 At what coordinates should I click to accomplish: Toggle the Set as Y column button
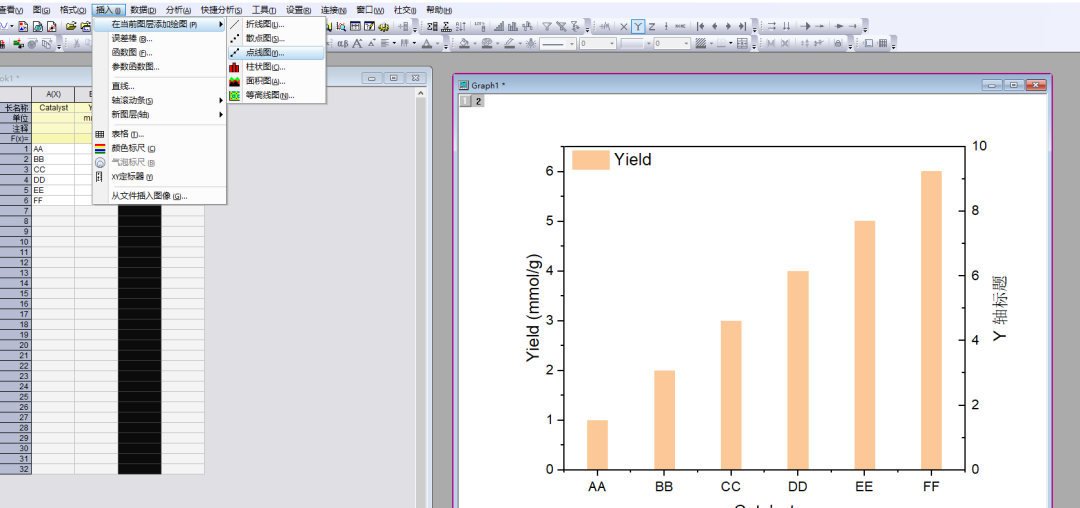click(638, 26)
